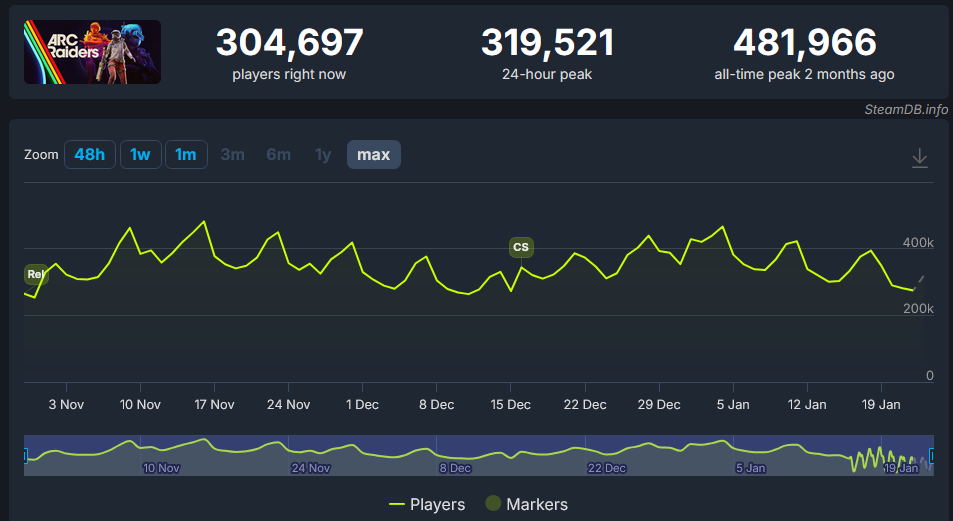
Task: Click the 29 Dec axis label
Action: click(x=659, y=404)
